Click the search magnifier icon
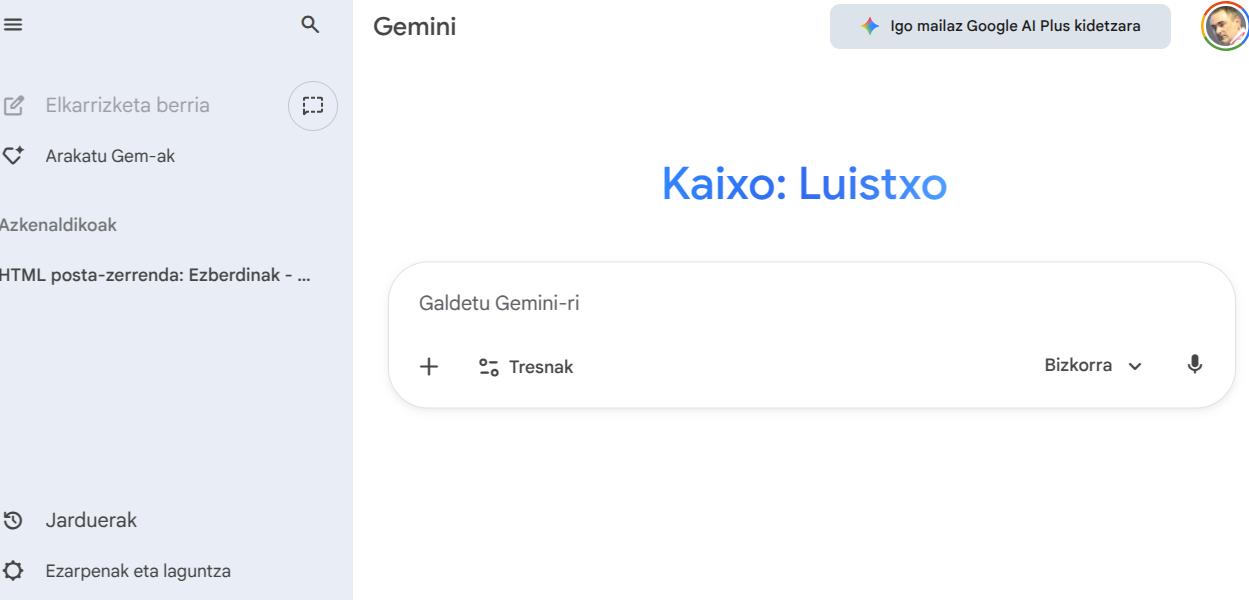 tap(311, 26)
